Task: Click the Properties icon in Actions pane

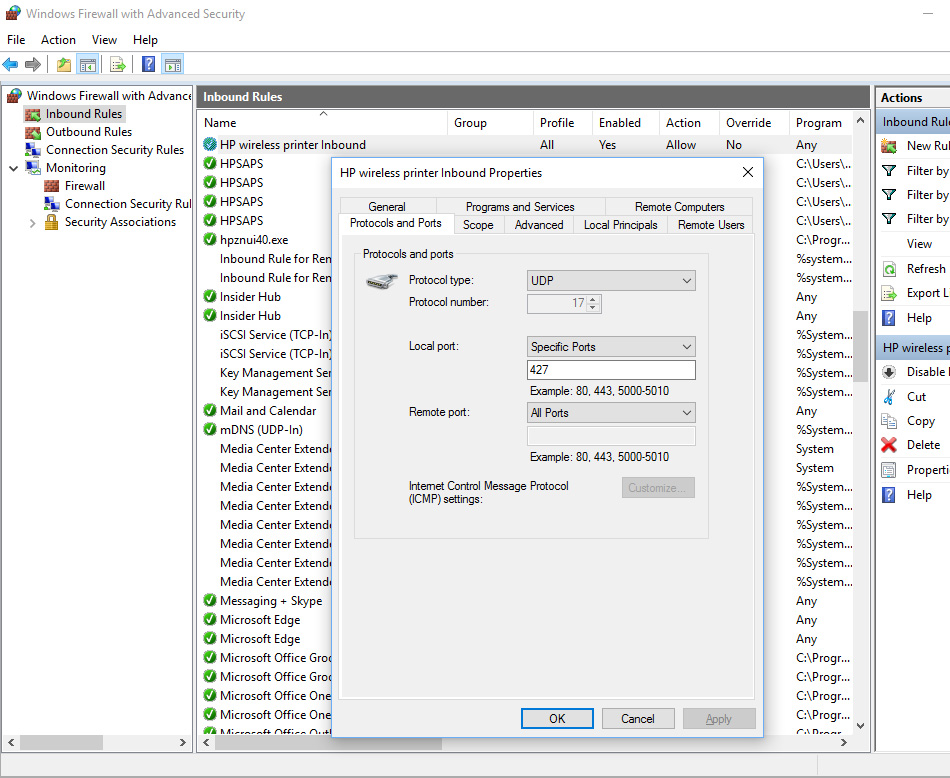Action: 889,470
